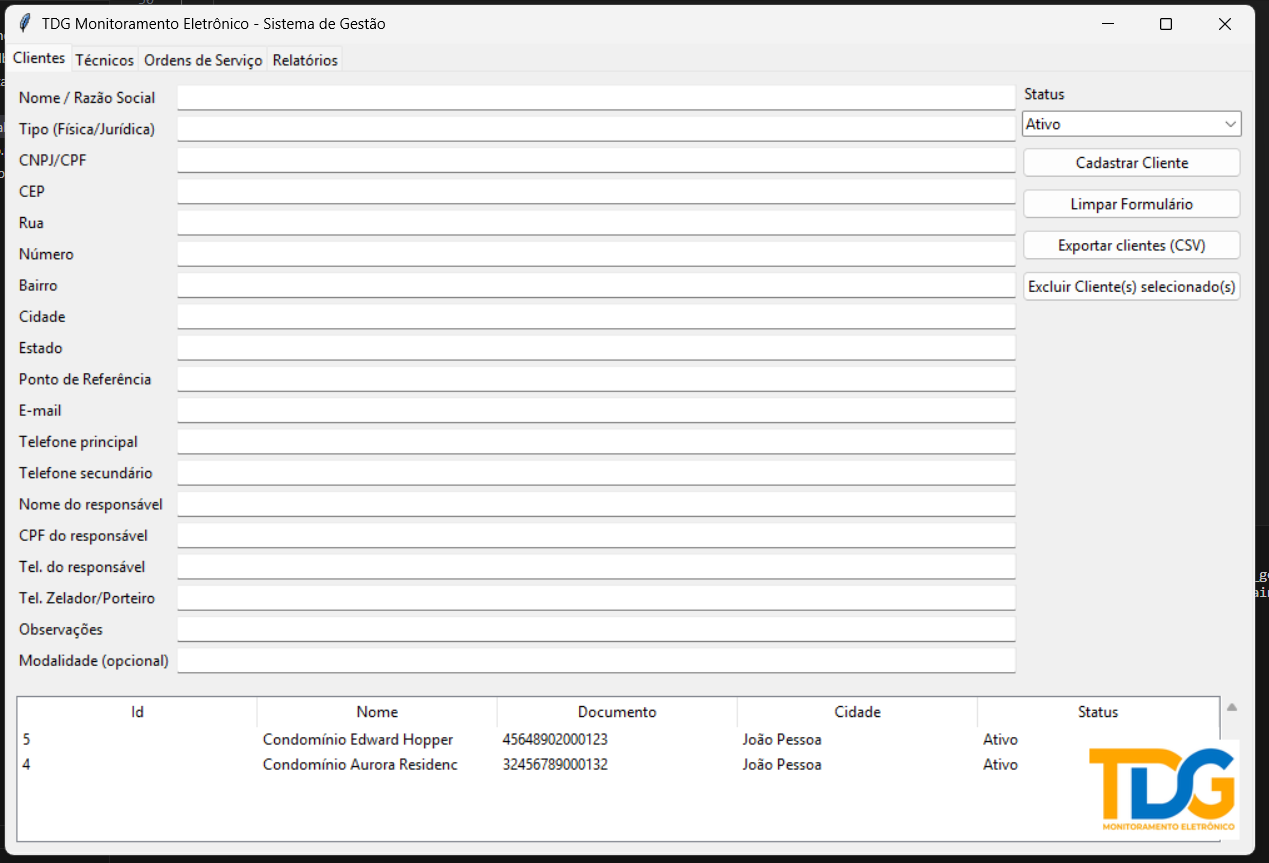Export clients with Exportar clientes (CSV)
Image resolution: width=1269 pixels, height=863 pixels.
(1131, 245)
